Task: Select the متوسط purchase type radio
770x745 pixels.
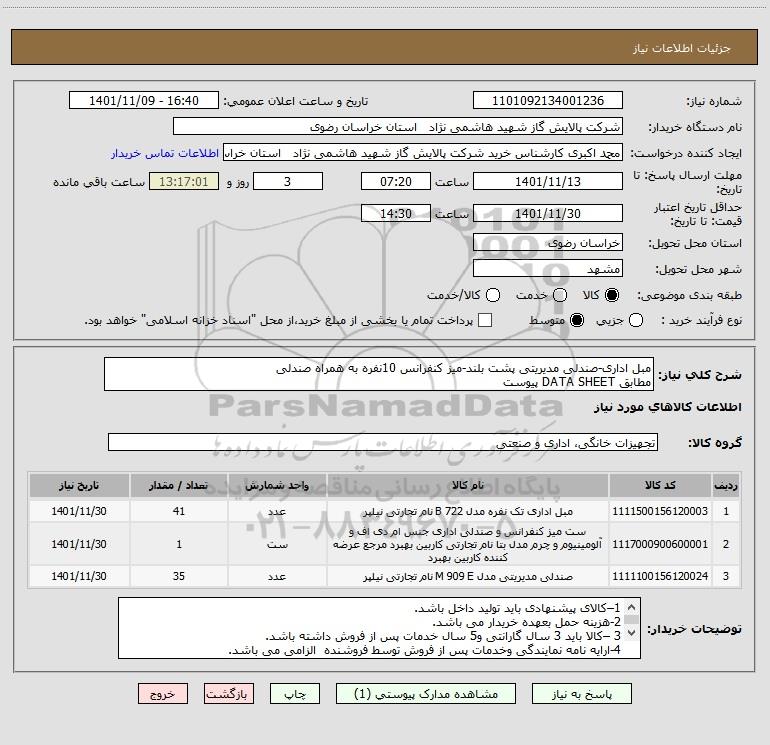Action: pos(577,320)
